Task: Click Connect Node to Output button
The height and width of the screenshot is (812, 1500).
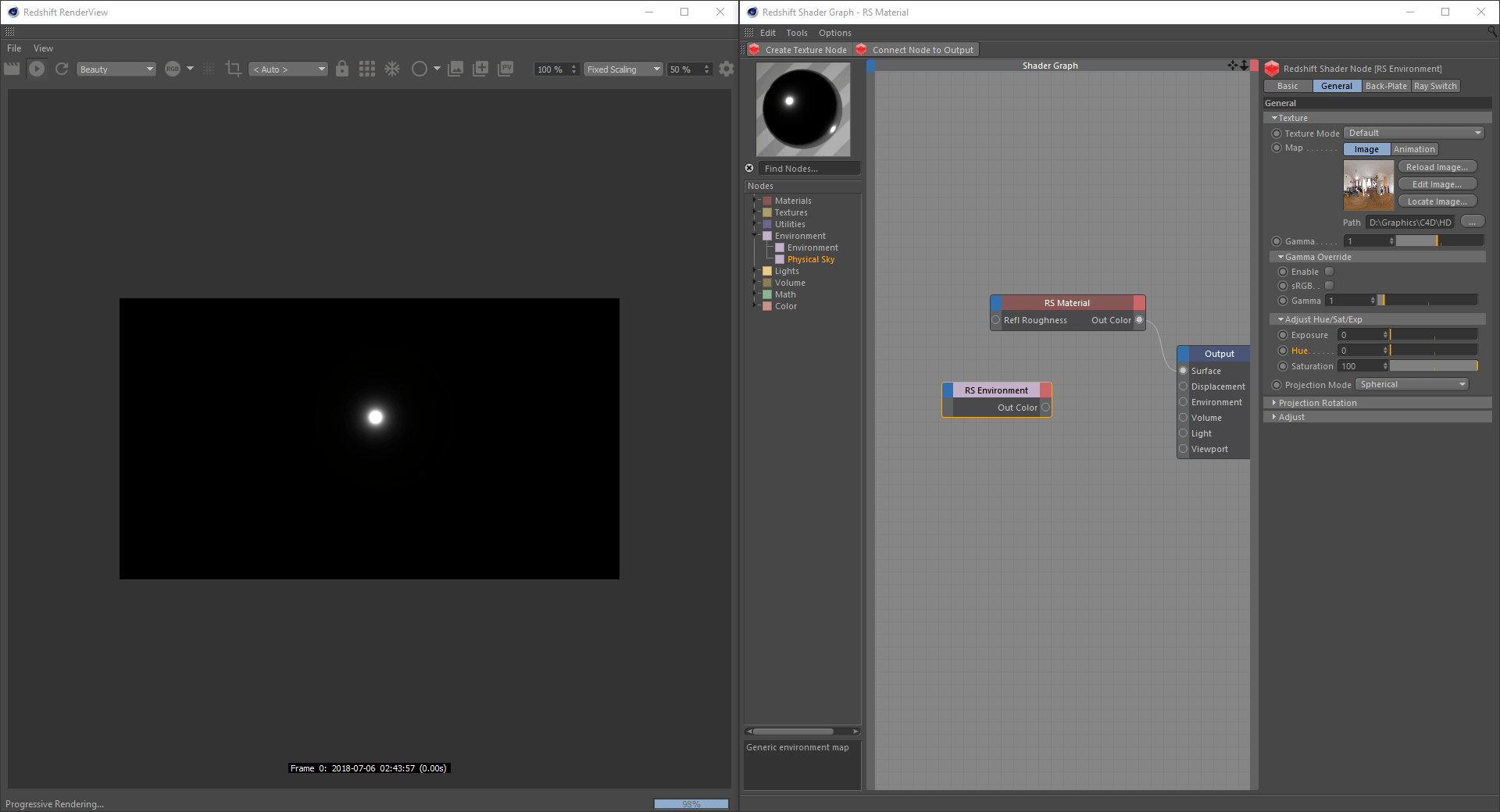Action: (922, 50)
